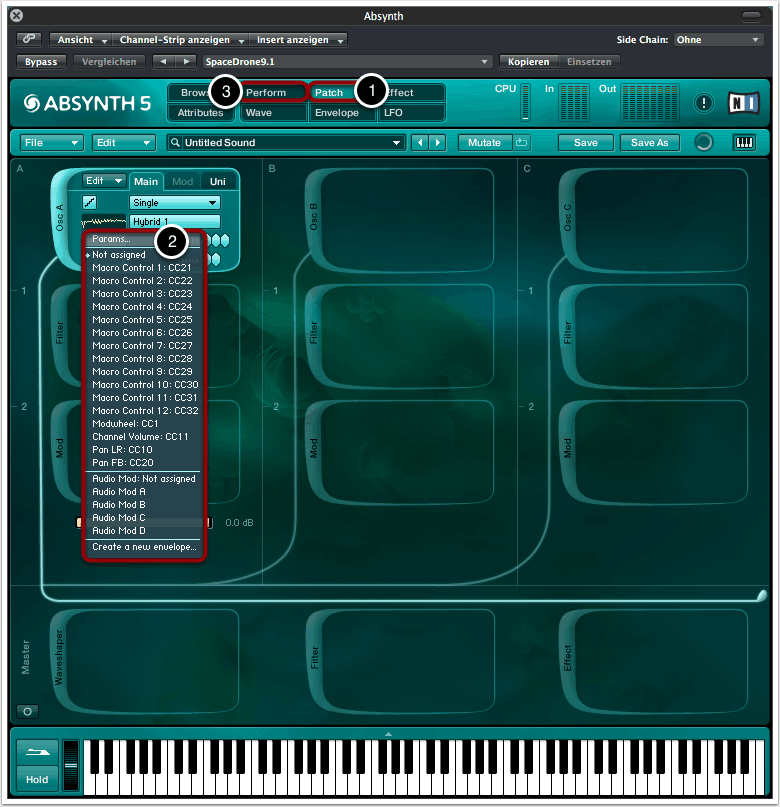
Task: Select previous preset arrow beside SpaceDrone9.1
Action: tap(163, 62)
